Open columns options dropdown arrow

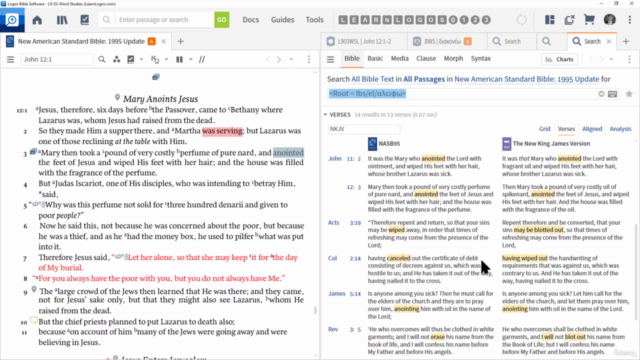[191, 60]
